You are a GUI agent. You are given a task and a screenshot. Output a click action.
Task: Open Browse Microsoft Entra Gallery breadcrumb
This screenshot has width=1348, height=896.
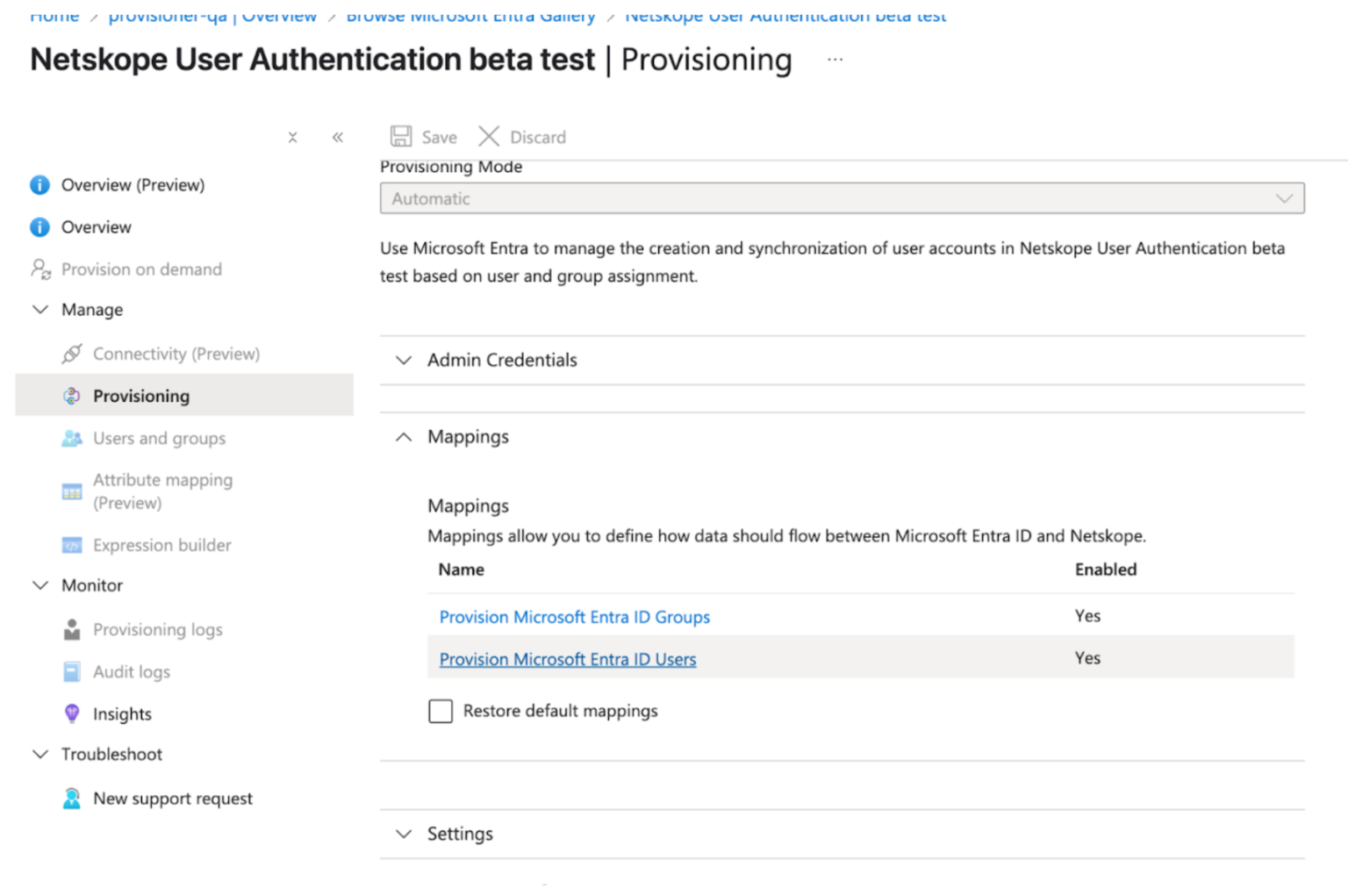470,14
